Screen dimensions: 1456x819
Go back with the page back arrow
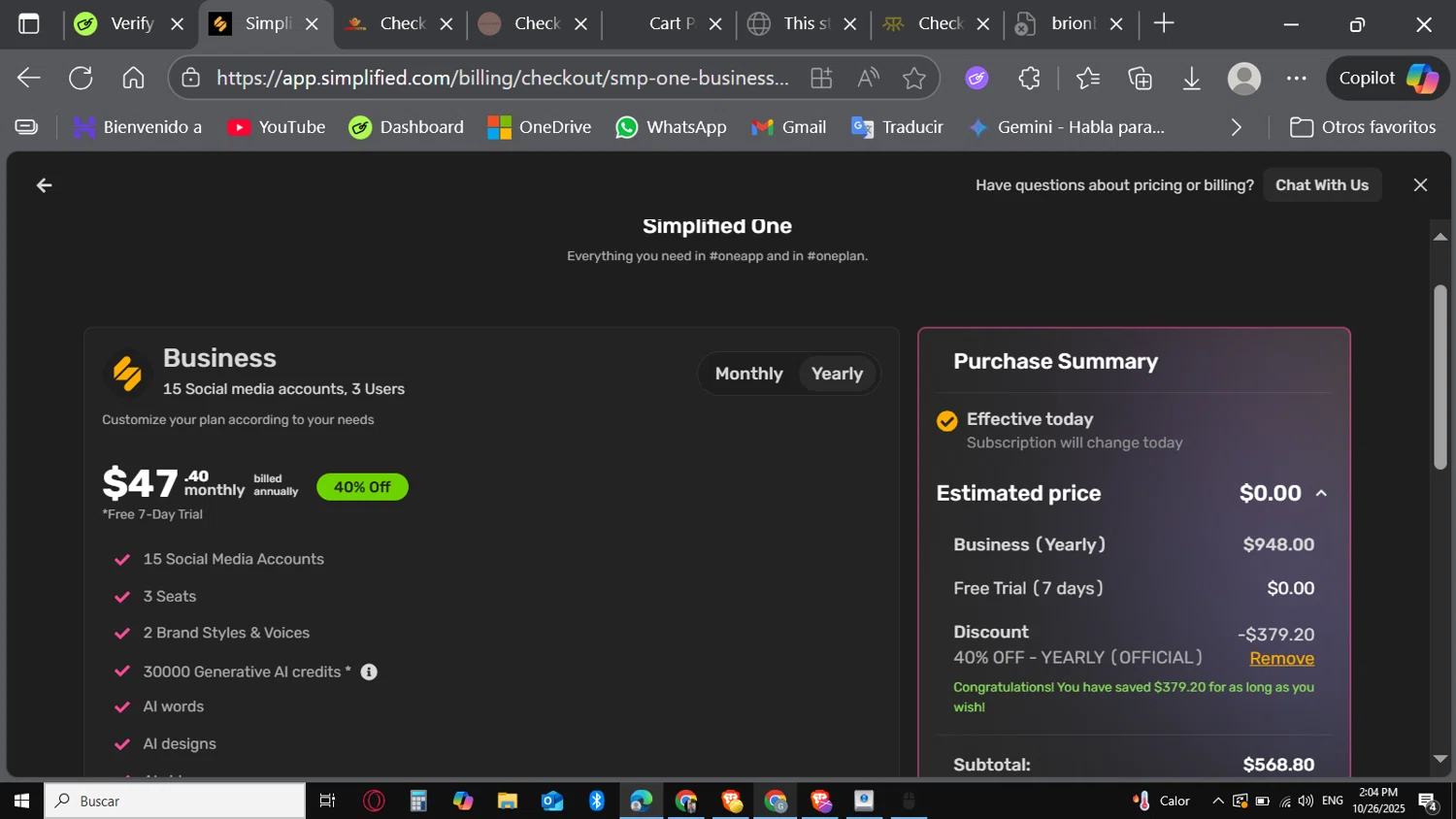click(x=44, y=185)
